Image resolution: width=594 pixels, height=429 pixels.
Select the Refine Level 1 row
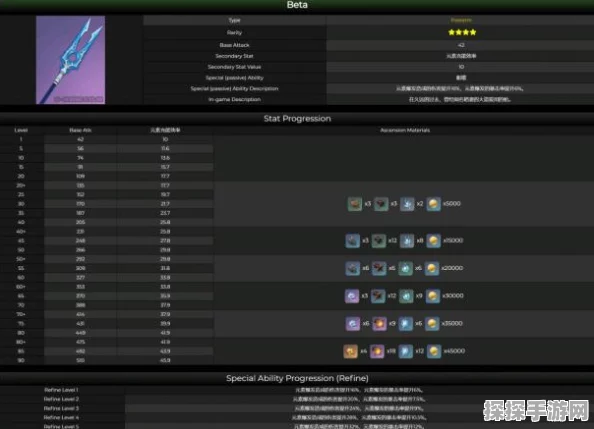[297, 390]
